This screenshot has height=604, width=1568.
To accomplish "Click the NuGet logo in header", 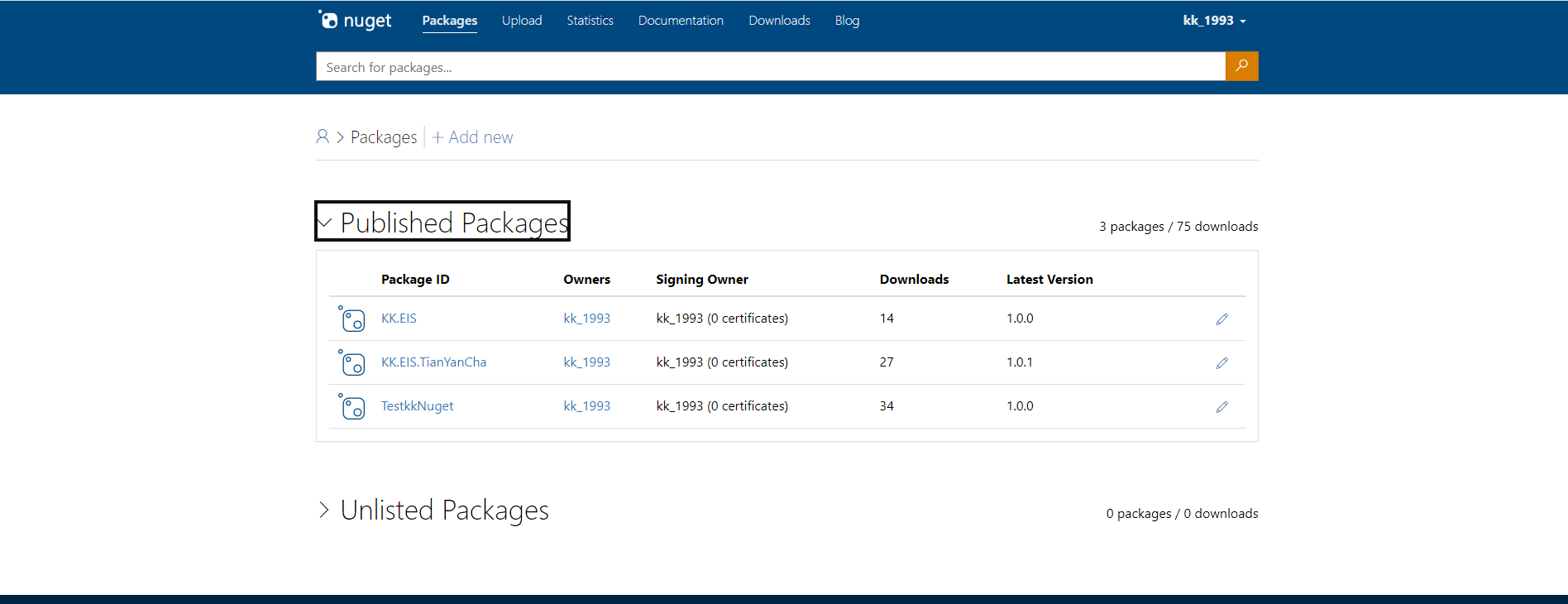I will coord(355,20).
